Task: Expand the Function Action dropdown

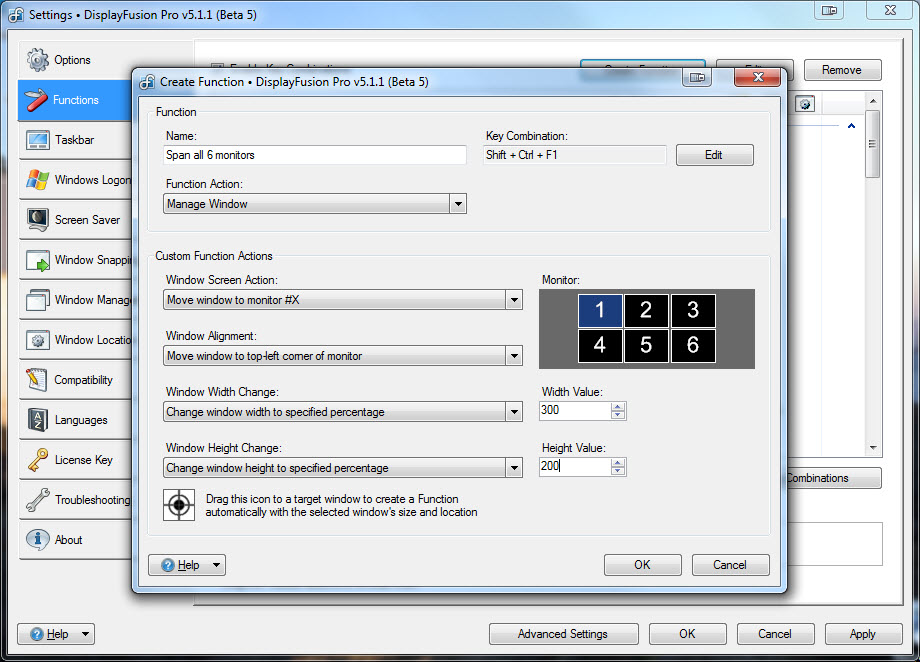Action: (457, 204)
